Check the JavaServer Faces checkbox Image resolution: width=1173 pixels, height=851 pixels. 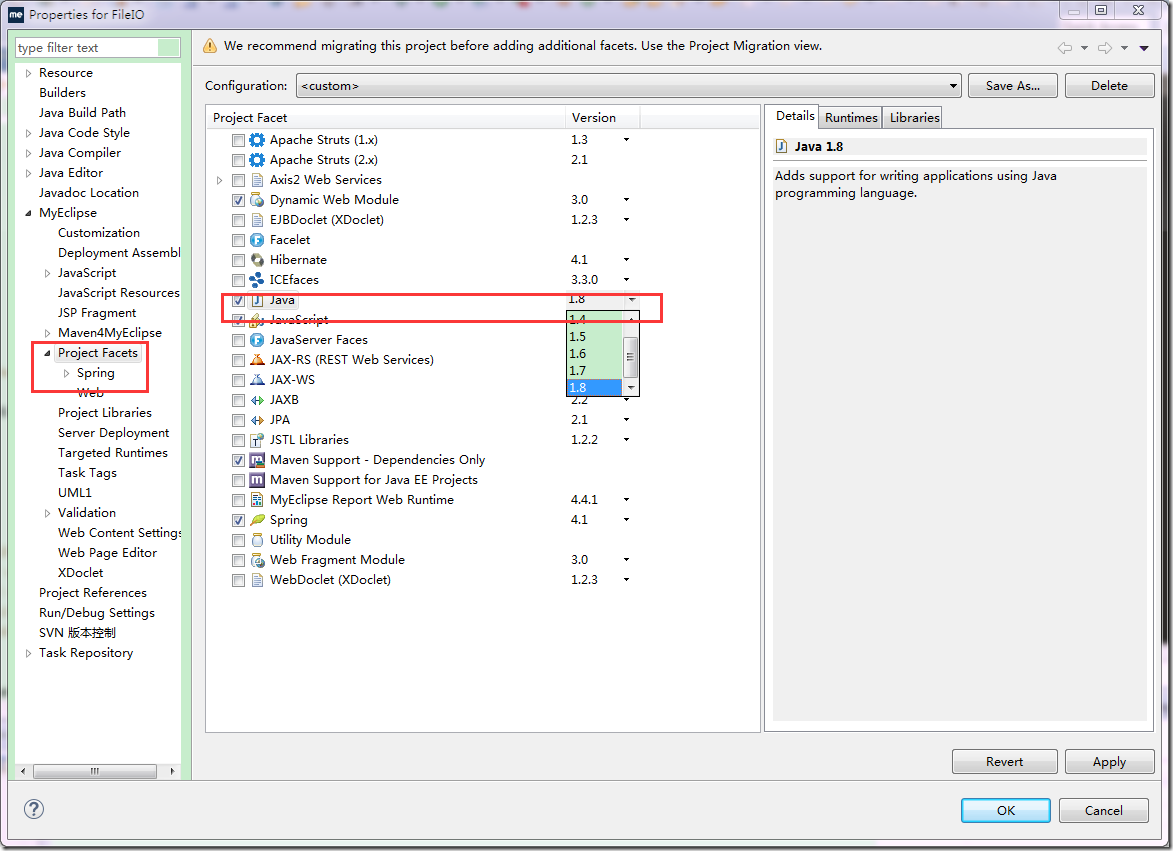point(238,340)
